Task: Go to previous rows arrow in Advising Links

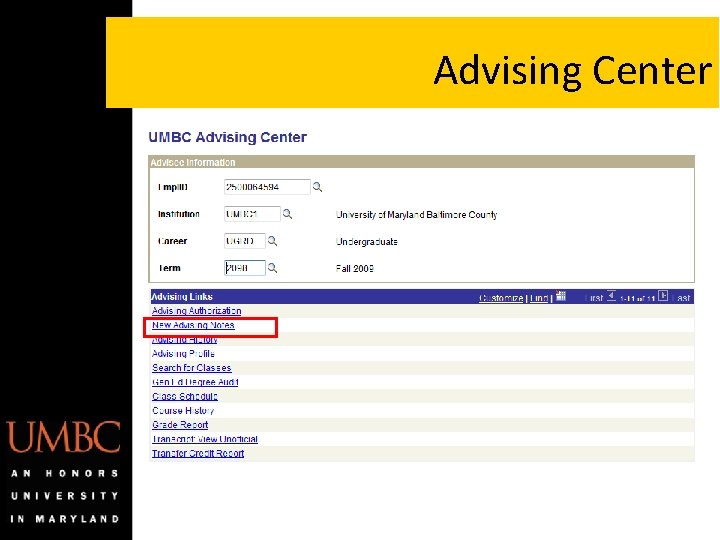Action: [x=611, y=296]
